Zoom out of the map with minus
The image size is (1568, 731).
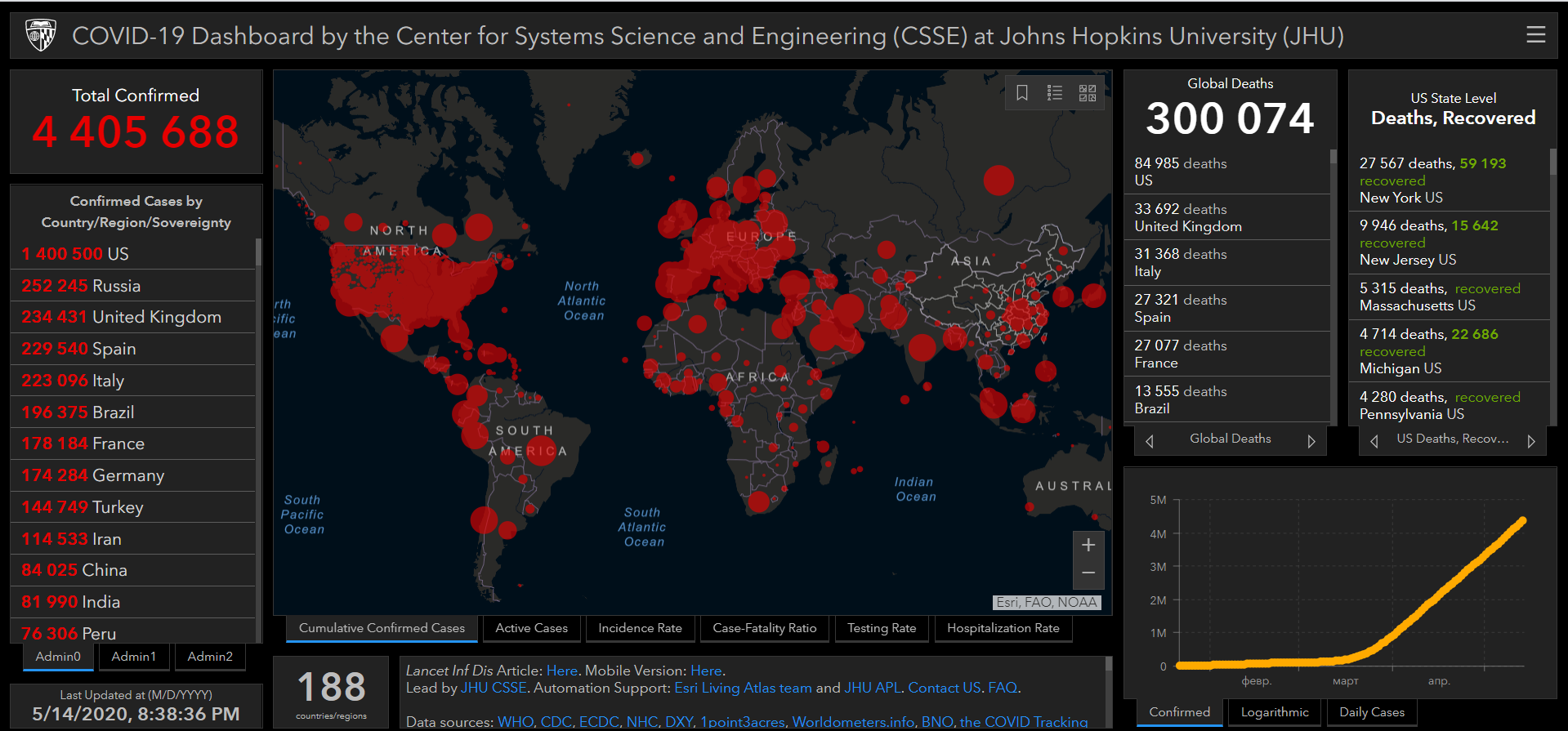coord(1088,573)
